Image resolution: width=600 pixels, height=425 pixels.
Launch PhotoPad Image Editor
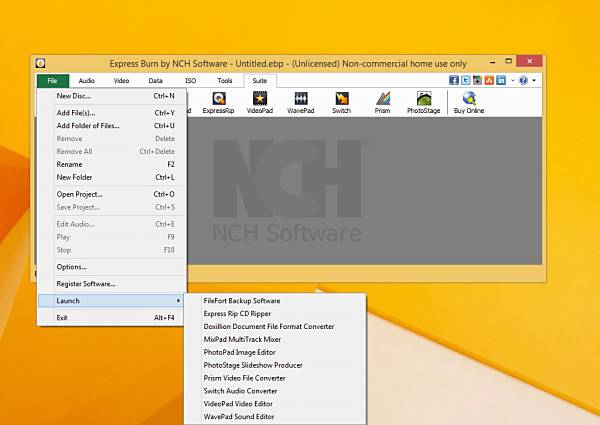tap(275, 352)
